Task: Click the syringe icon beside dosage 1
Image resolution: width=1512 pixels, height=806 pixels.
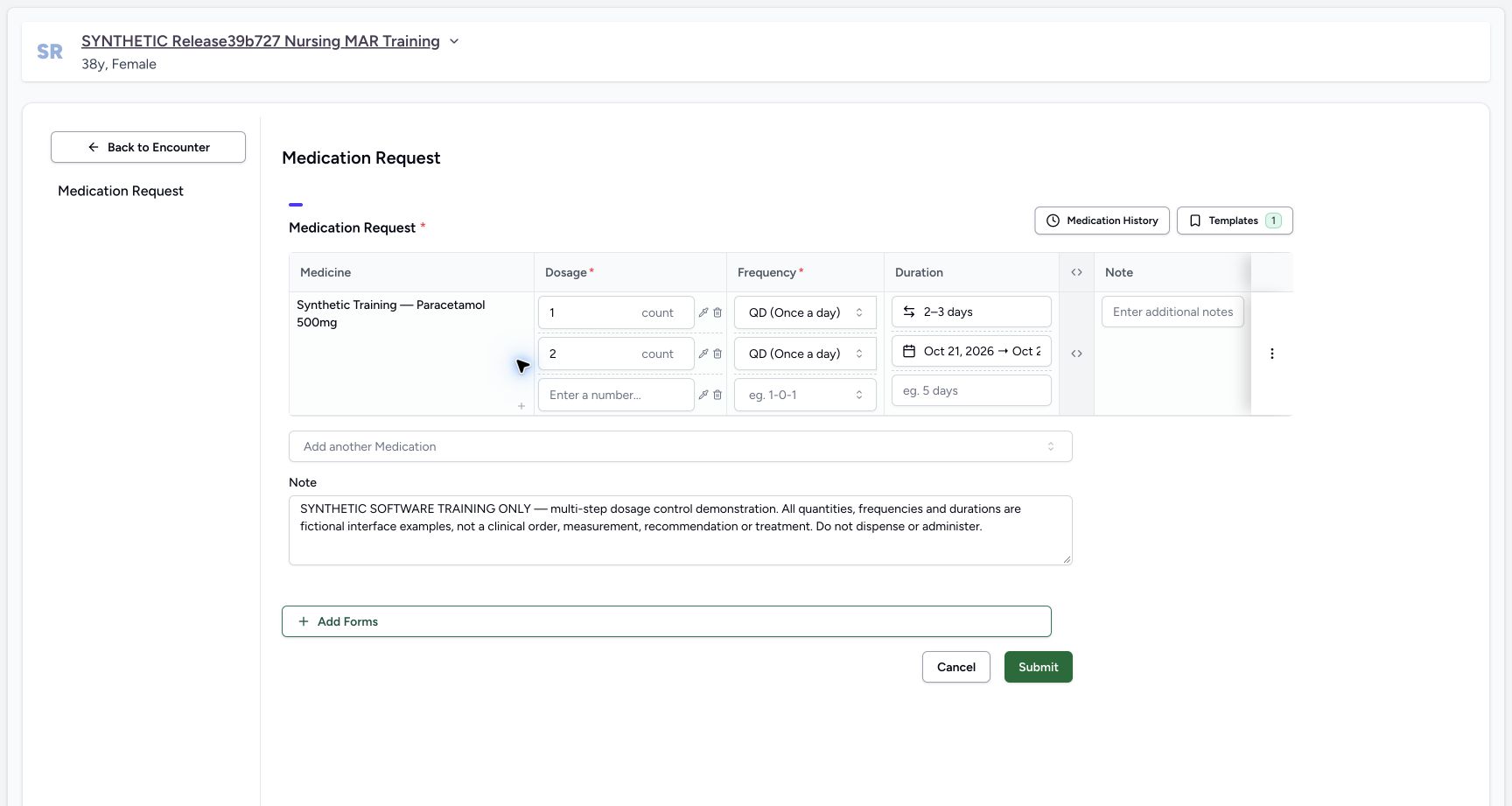Action: (703, 312)
